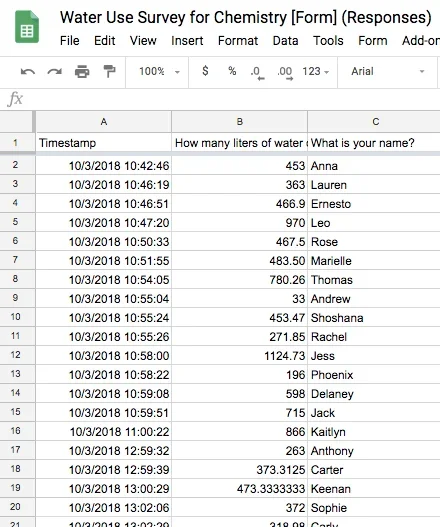Click the Timestamp header cell

pos(104,143)
